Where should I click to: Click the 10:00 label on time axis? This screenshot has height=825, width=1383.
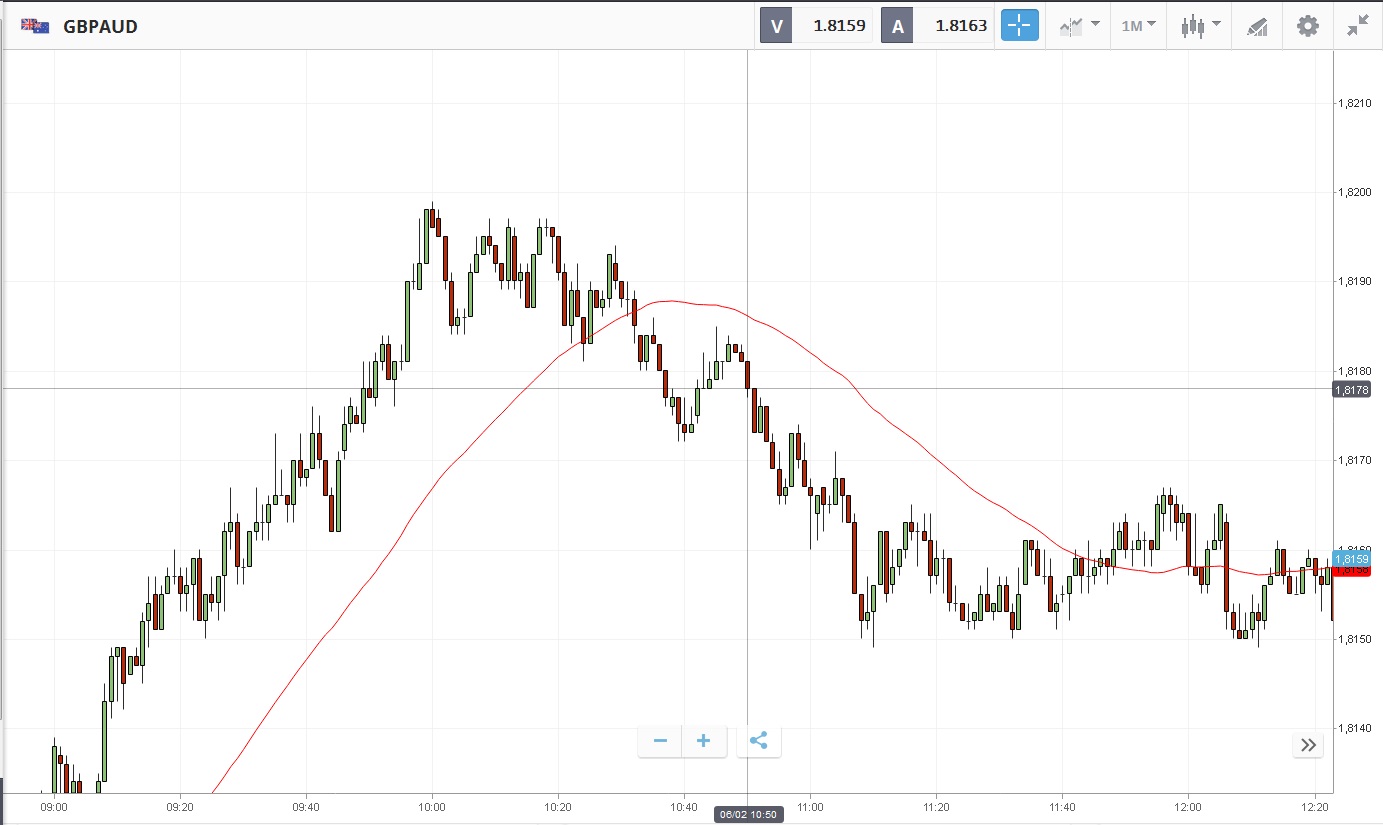coord(432,806)
